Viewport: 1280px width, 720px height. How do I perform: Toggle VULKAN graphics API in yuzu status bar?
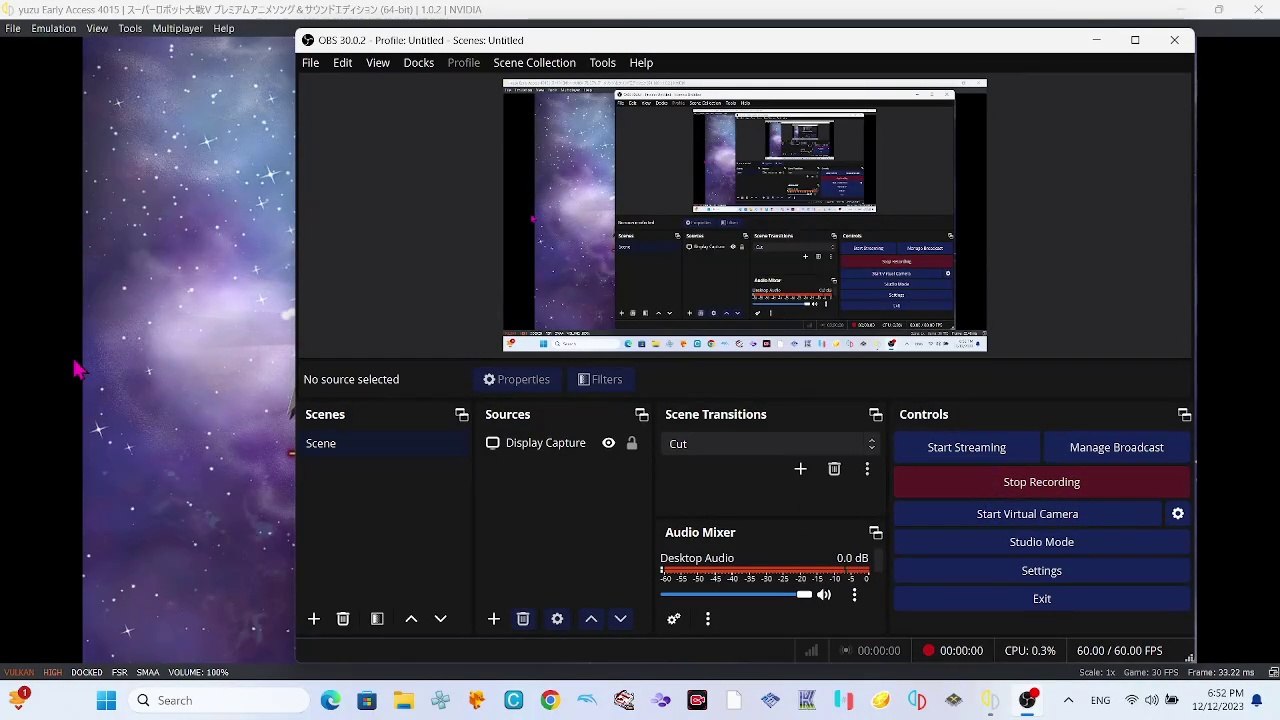pyautogui.click(x=19, y=672)
